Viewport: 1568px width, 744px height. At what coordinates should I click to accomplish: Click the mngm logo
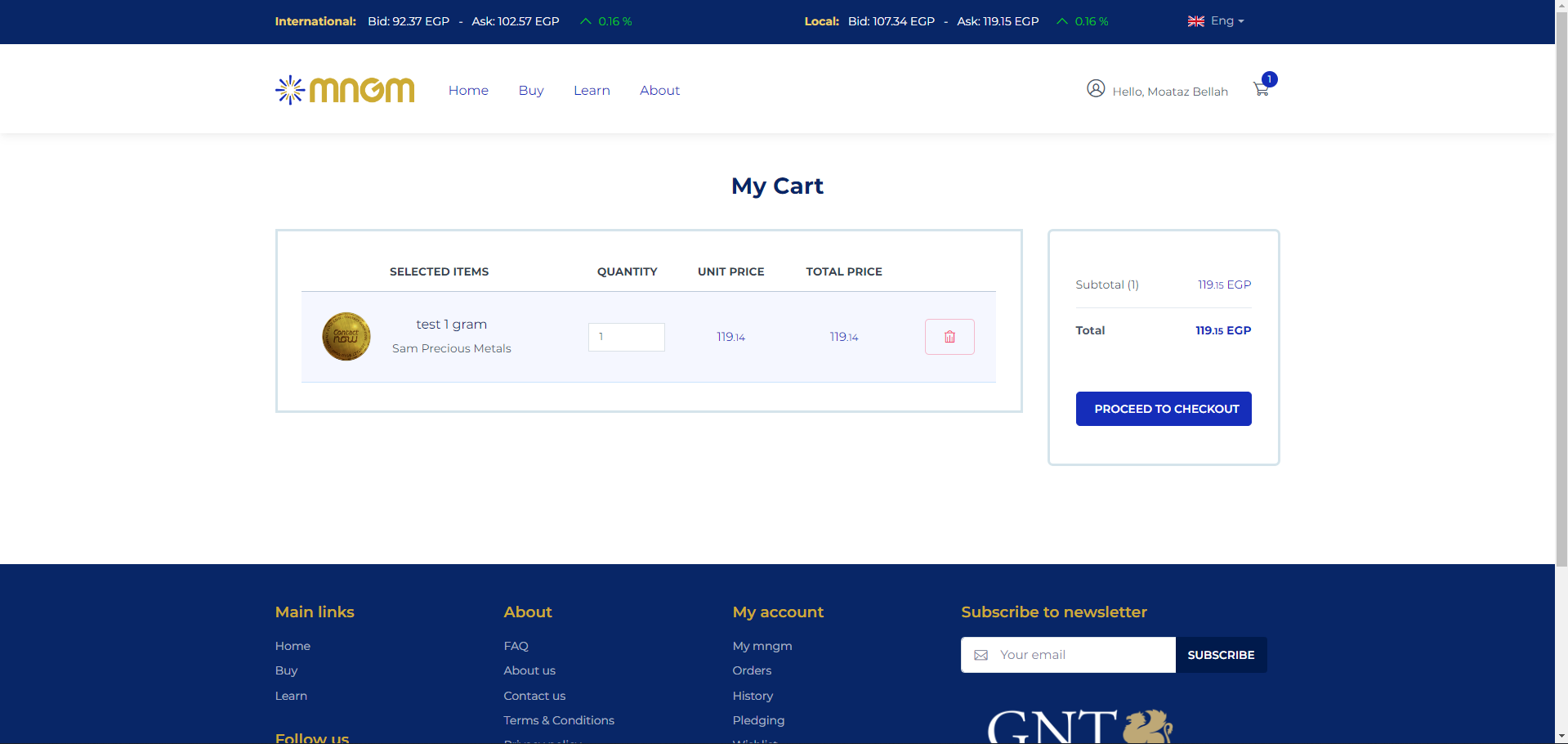coord(345,90)
